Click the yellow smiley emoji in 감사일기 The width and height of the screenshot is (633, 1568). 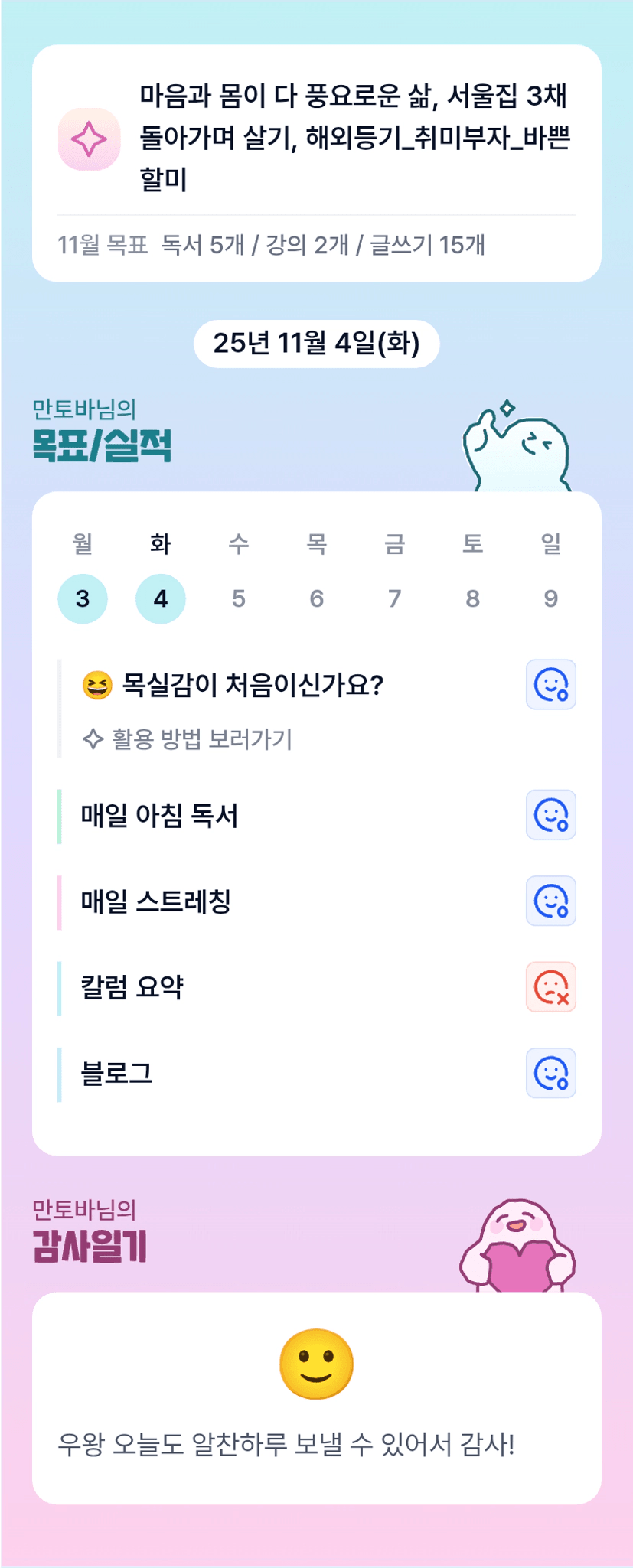(x=316, y=1364)
